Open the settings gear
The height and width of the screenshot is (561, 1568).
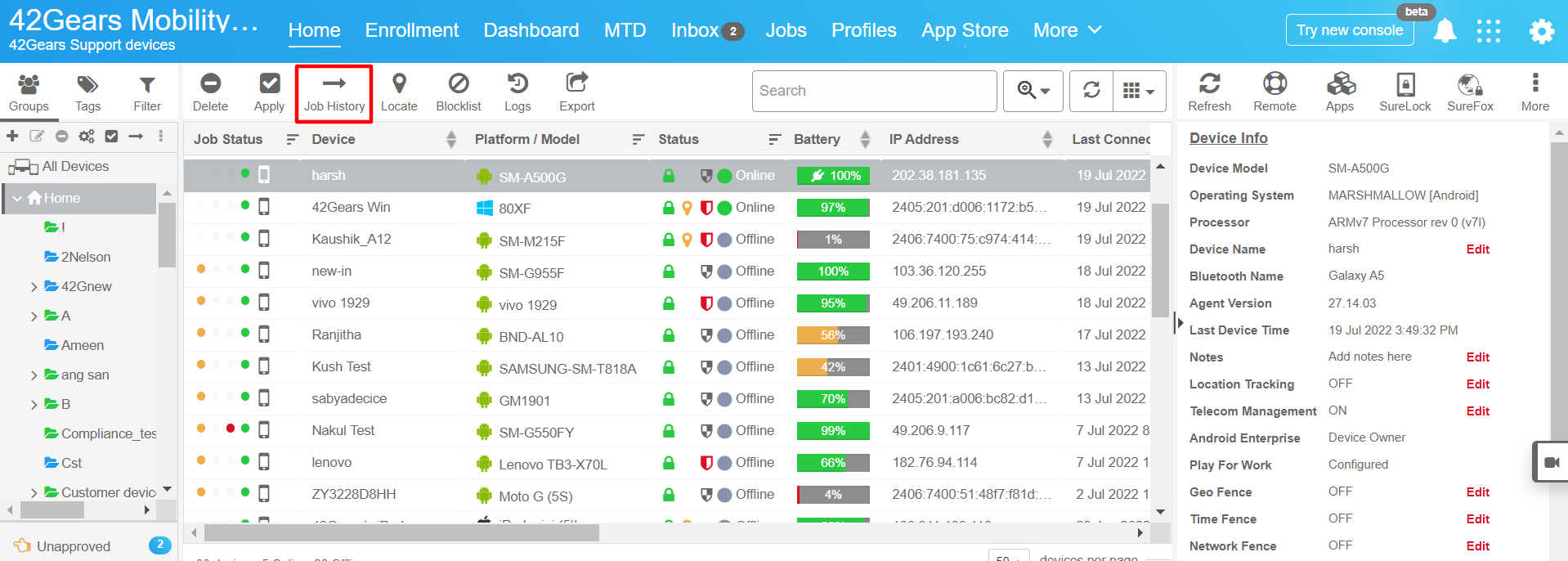coord(1541,31)
